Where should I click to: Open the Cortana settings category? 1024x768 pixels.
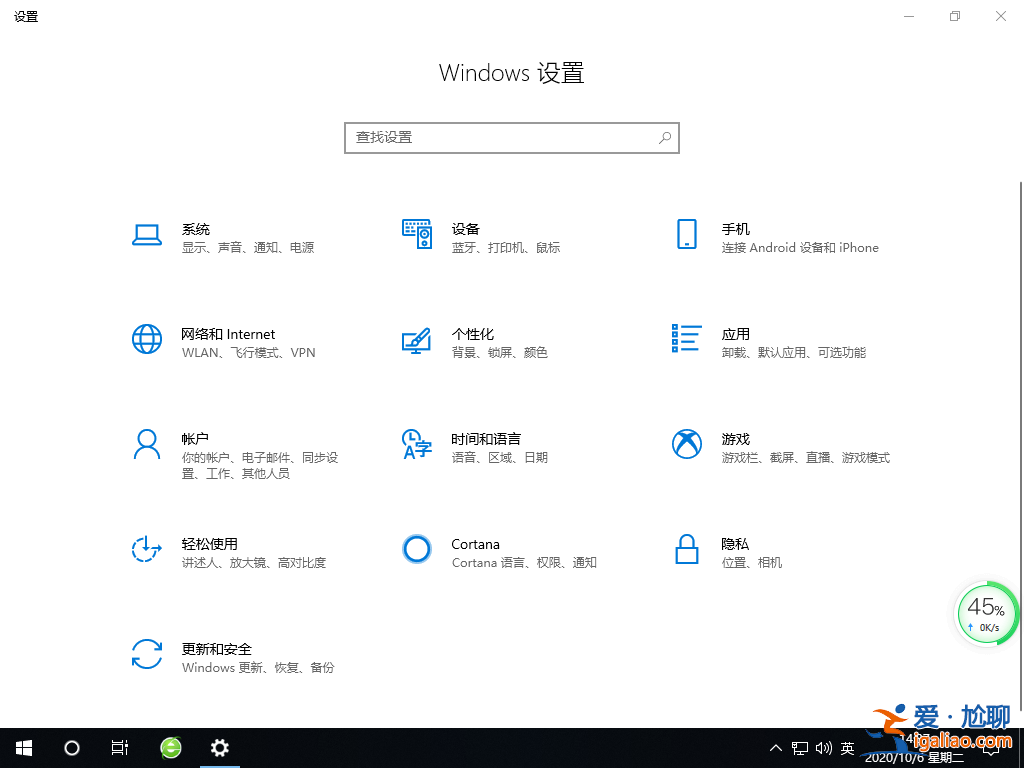pos(475,552)
